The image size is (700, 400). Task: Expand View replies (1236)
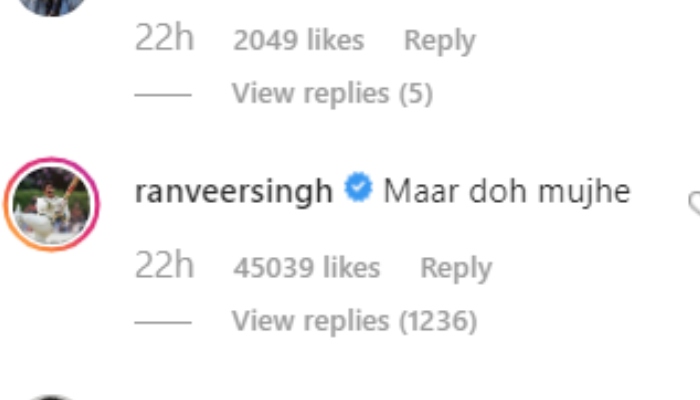click(x=354, y=321)
